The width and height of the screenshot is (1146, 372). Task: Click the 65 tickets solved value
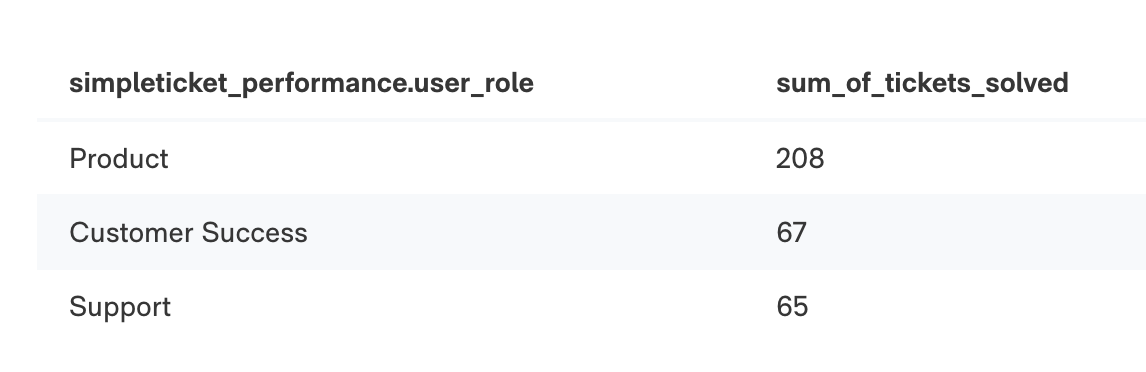coord(792,307)
